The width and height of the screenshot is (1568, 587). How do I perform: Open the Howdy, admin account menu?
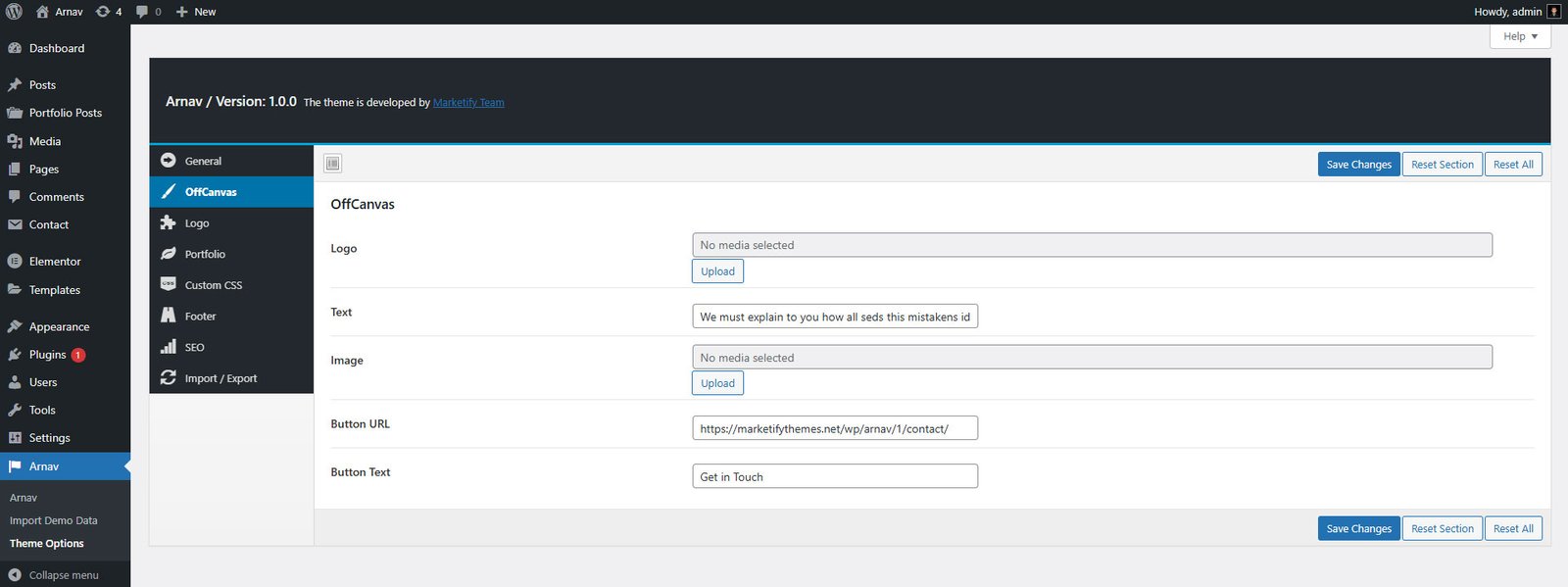click(1507, 12)
